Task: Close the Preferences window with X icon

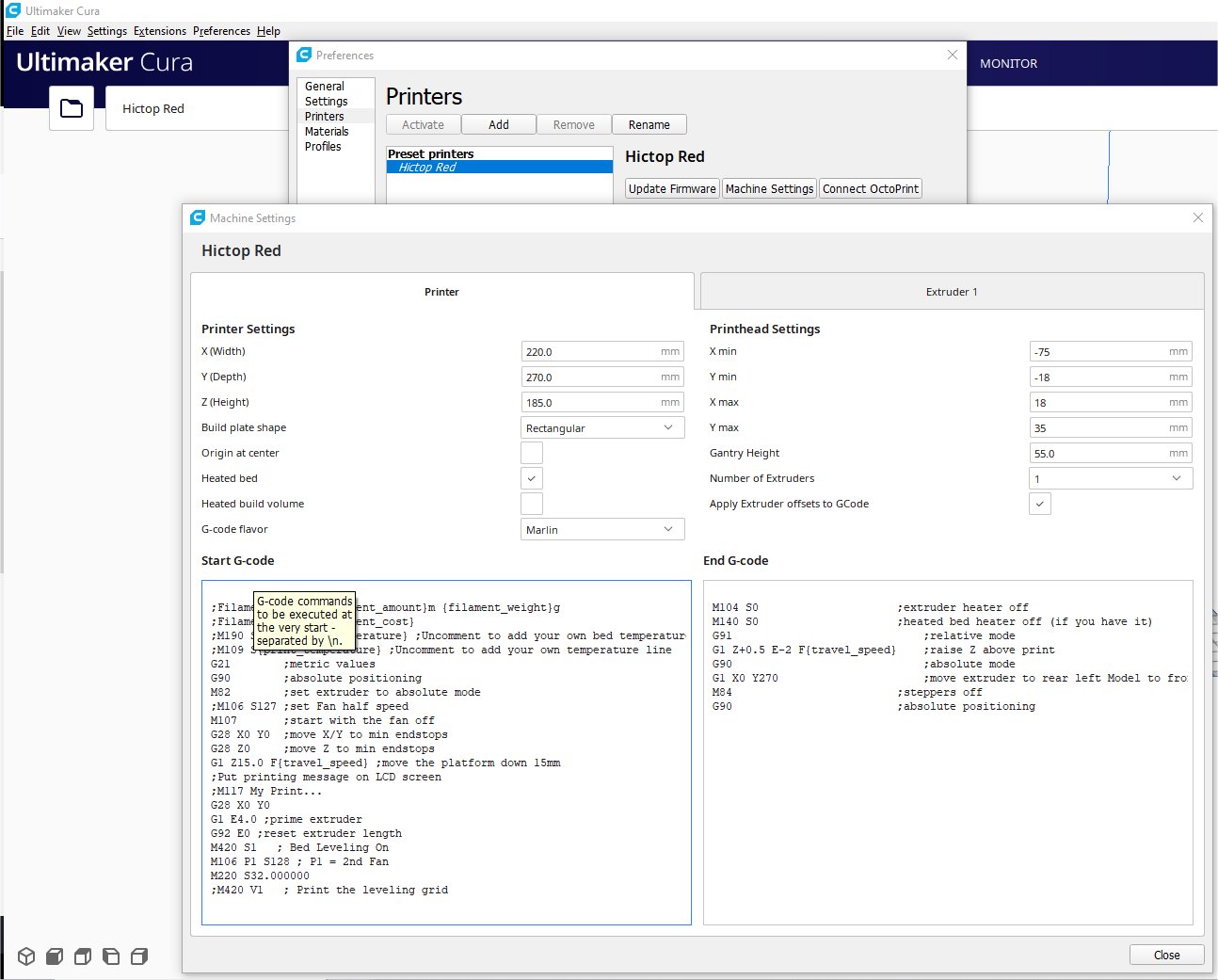Action: [x=952, y=55]
